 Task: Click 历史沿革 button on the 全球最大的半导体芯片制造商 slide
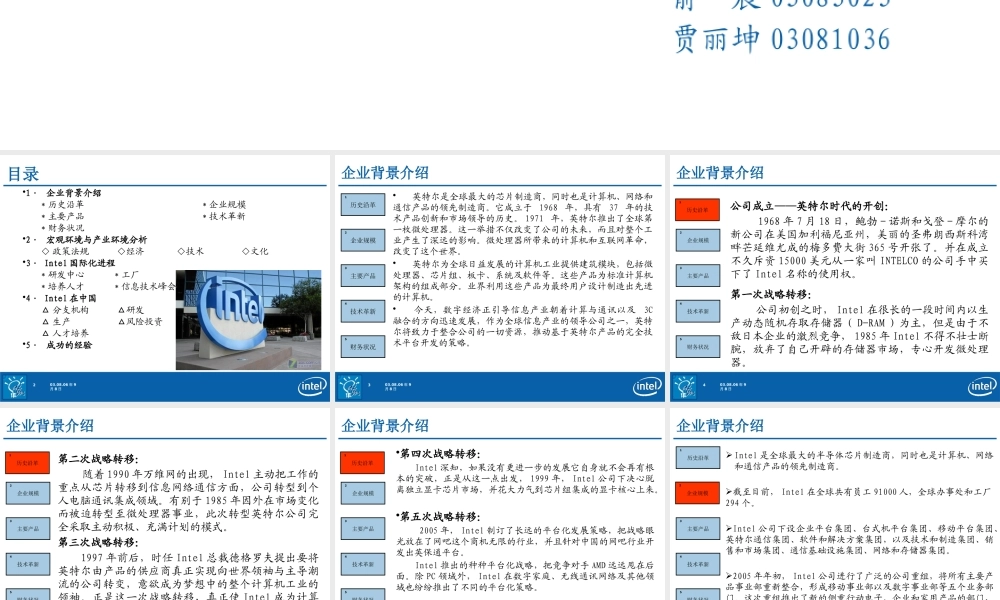[698, 458]
